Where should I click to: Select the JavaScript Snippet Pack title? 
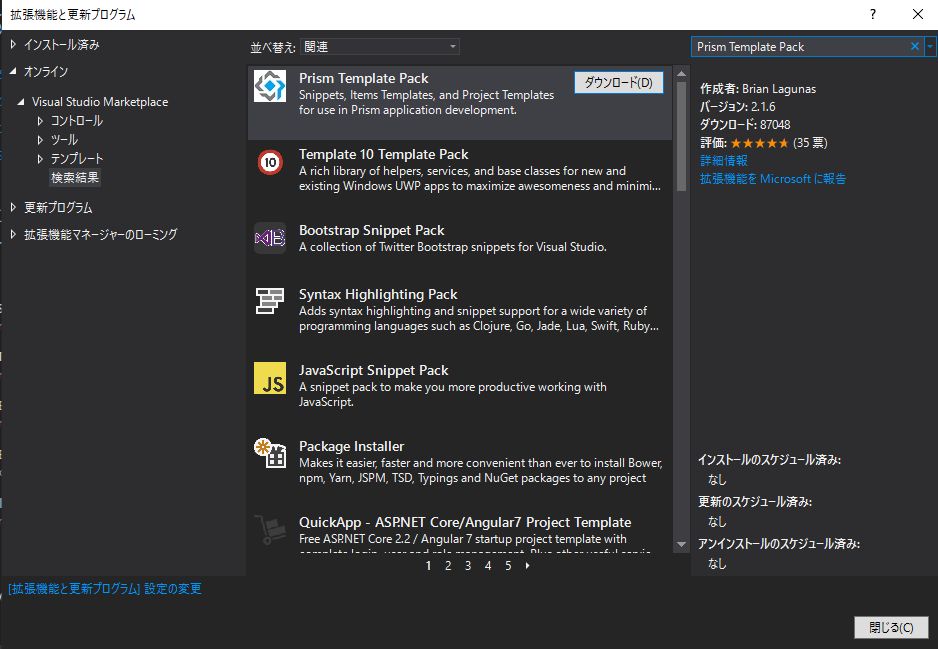click(x=373, y=370)
